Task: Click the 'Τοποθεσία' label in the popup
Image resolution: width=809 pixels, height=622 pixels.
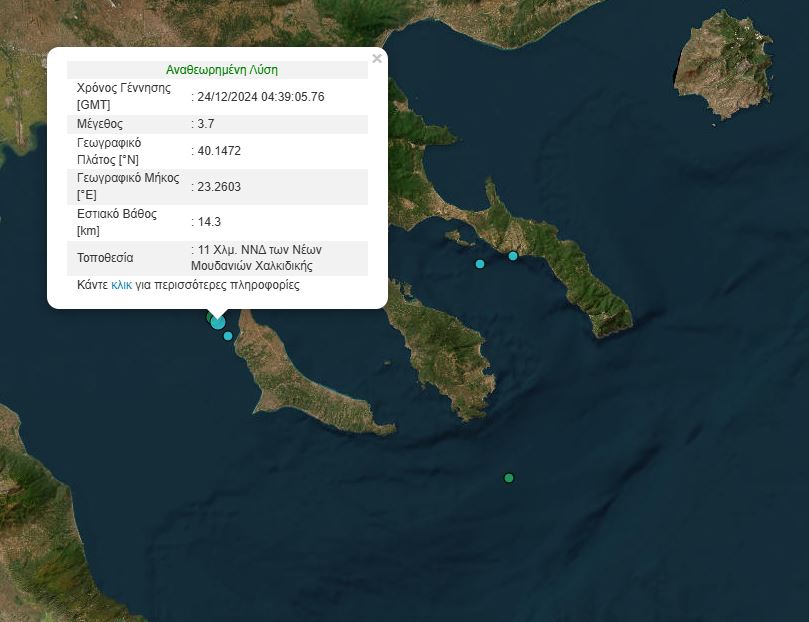Action: pyautogui.click(x=105, y=258)
